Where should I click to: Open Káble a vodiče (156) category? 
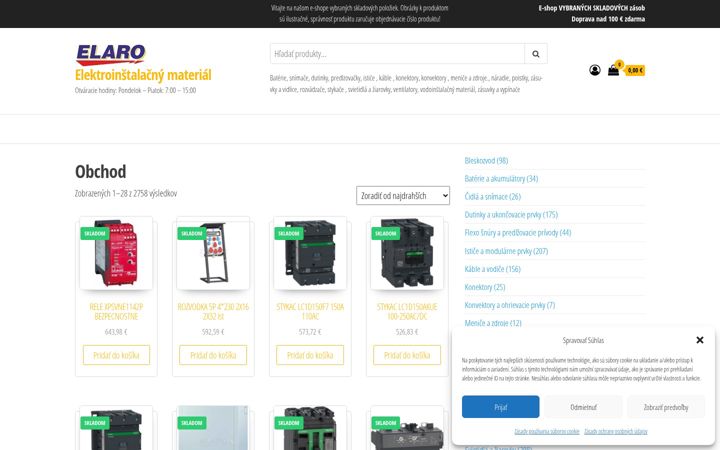point(492,269)
